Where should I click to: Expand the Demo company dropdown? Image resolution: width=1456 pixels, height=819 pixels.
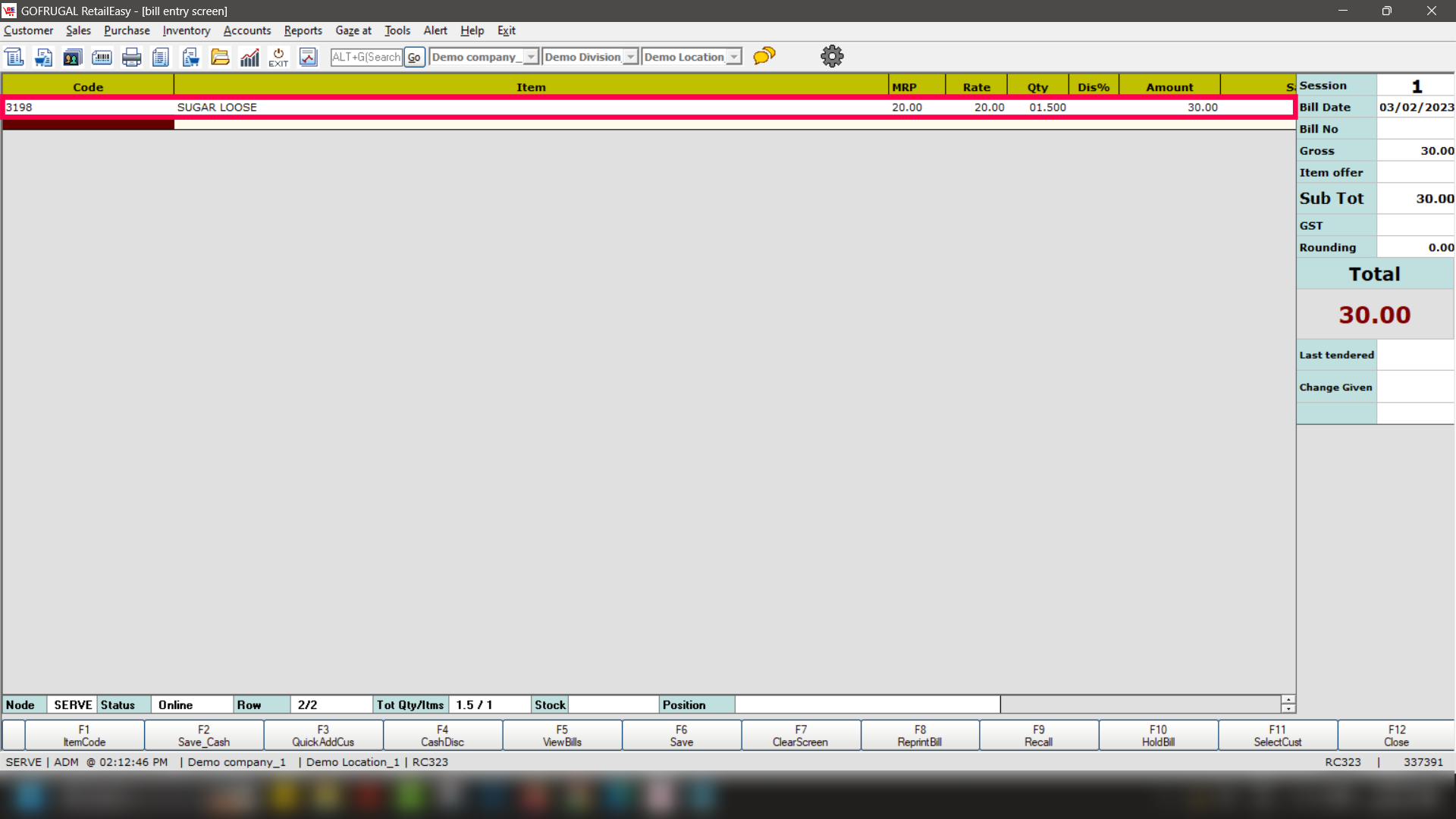[531, 57]
